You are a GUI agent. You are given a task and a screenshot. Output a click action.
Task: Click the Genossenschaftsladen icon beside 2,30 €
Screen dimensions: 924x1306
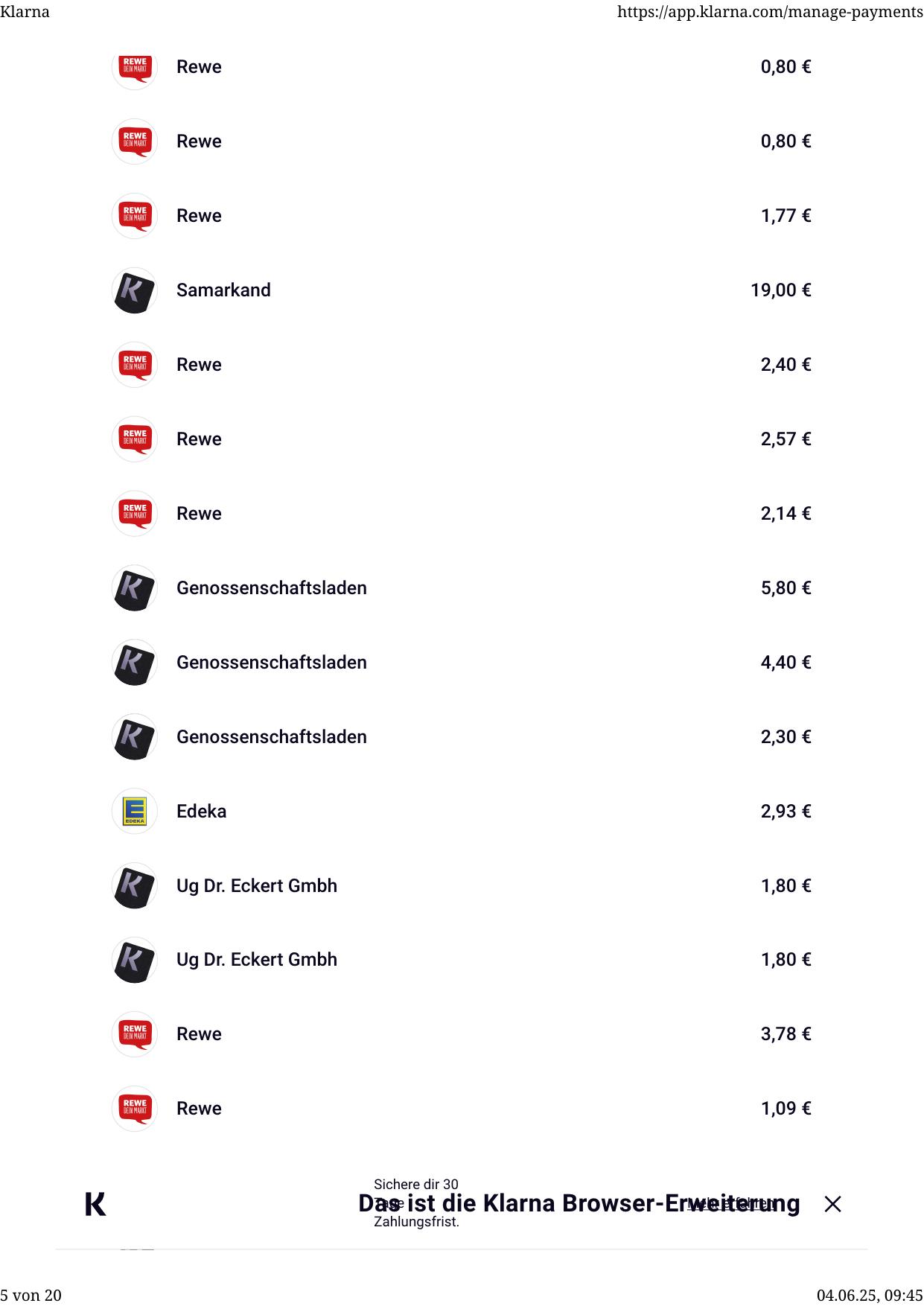coord(134,737)
